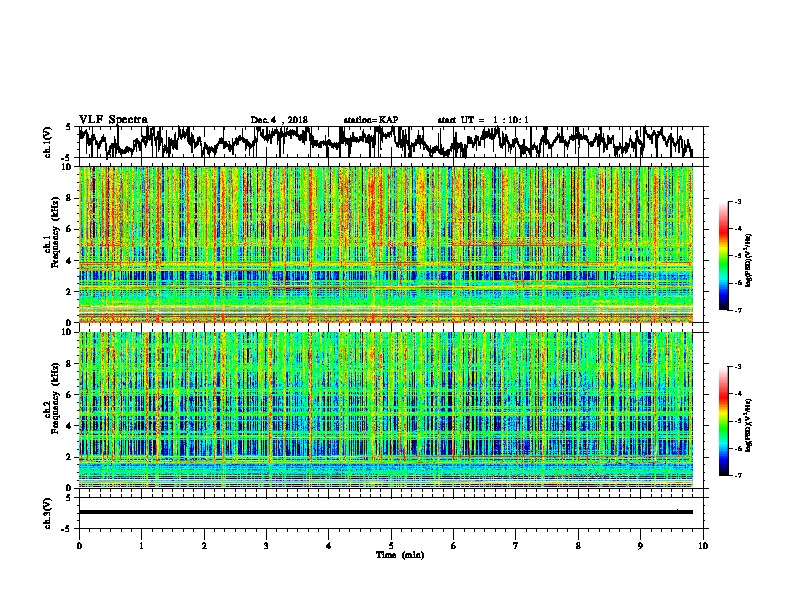Click the "5" tick on ch.1(V) waveform axis

pyautogui.click(x=70, y=127)
